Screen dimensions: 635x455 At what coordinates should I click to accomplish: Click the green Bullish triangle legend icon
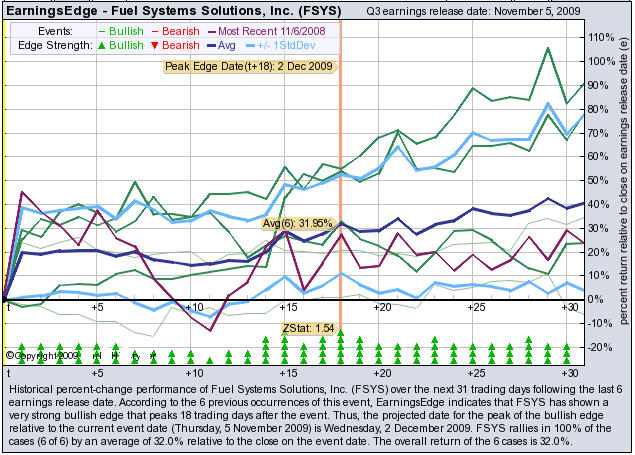coord(101,46)
